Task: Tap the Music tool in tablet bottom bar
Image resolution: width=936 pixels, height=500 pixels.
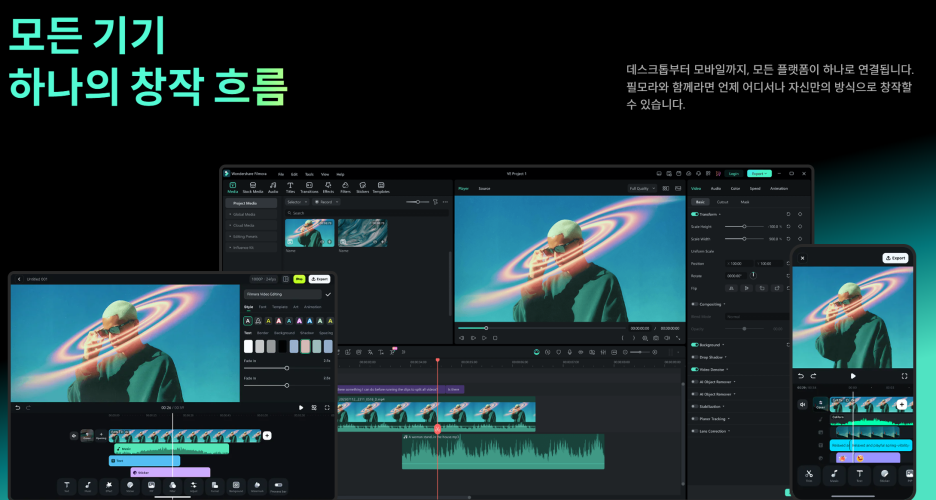Action: [x=88, y=486]
